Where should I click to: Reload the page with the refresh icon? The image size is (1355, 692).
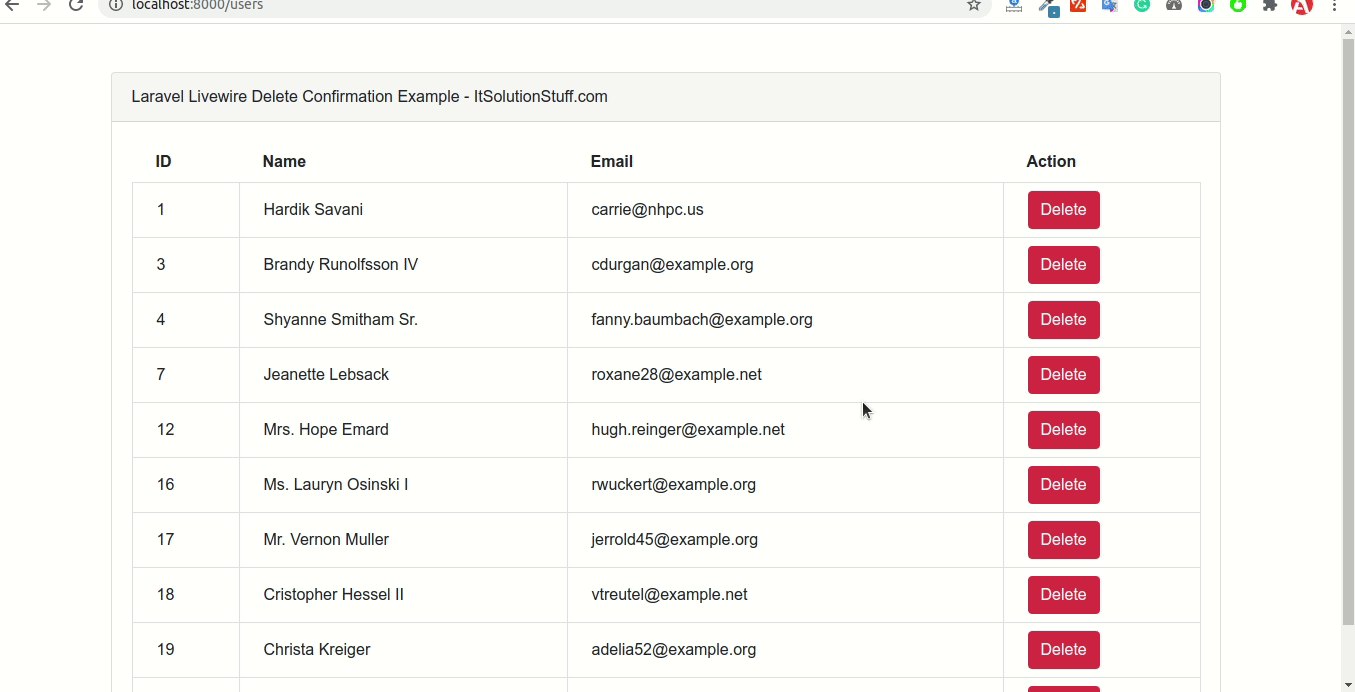pos(76,5)
